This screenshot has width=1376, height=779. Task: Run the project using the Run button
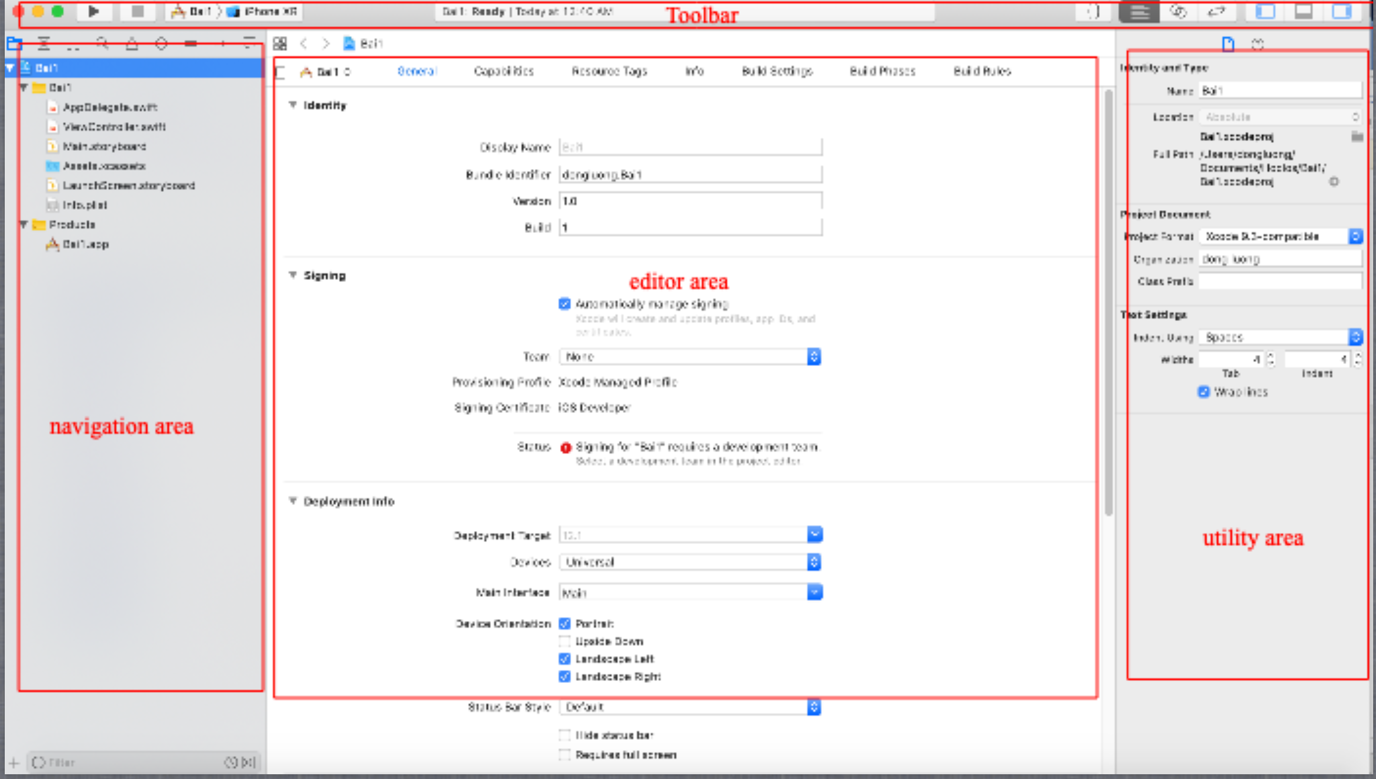tap(92, 13)
